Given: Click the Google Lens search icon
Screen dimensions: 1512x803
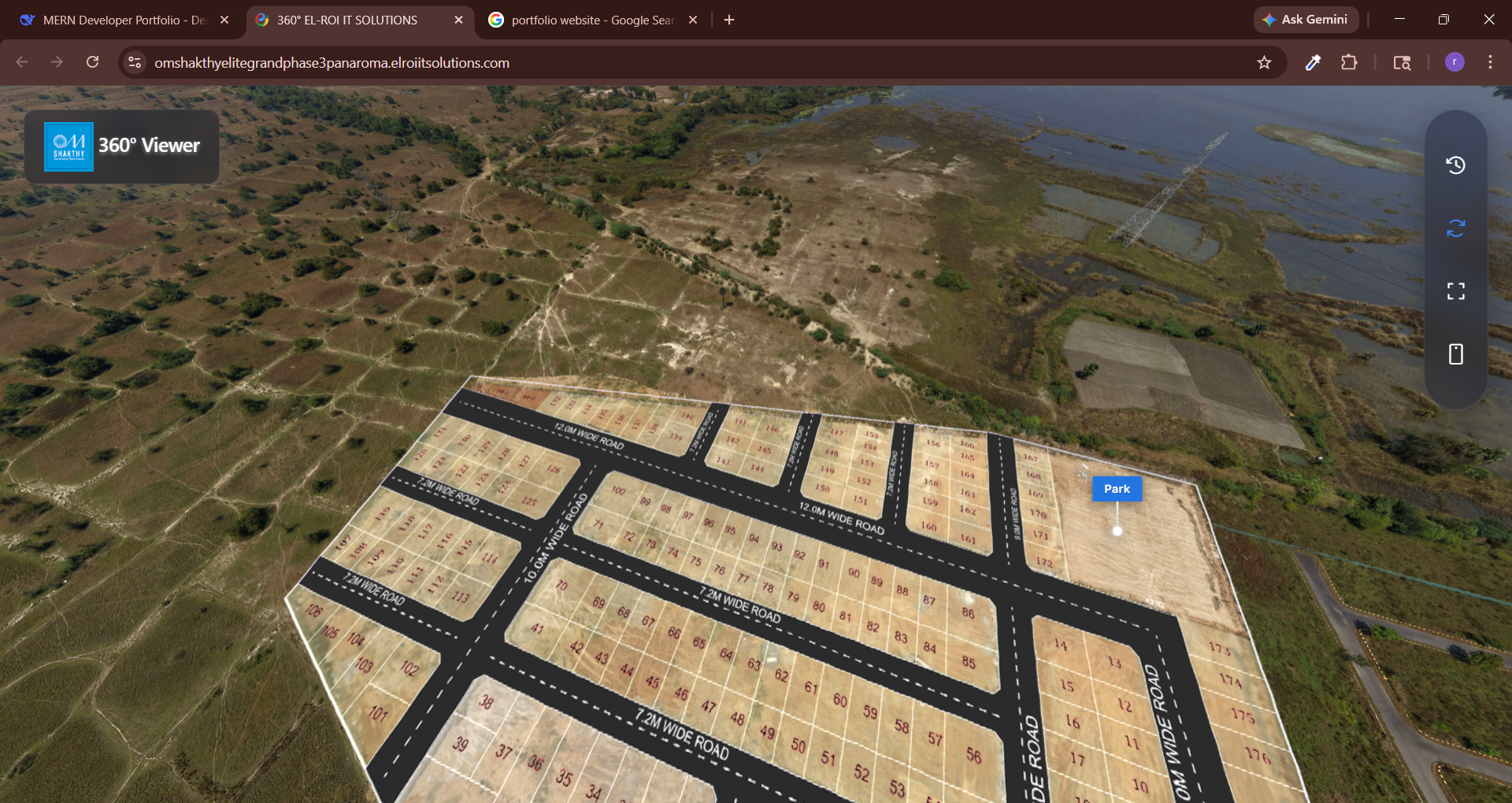Looking at the screenshot, I should [1402, 63].
